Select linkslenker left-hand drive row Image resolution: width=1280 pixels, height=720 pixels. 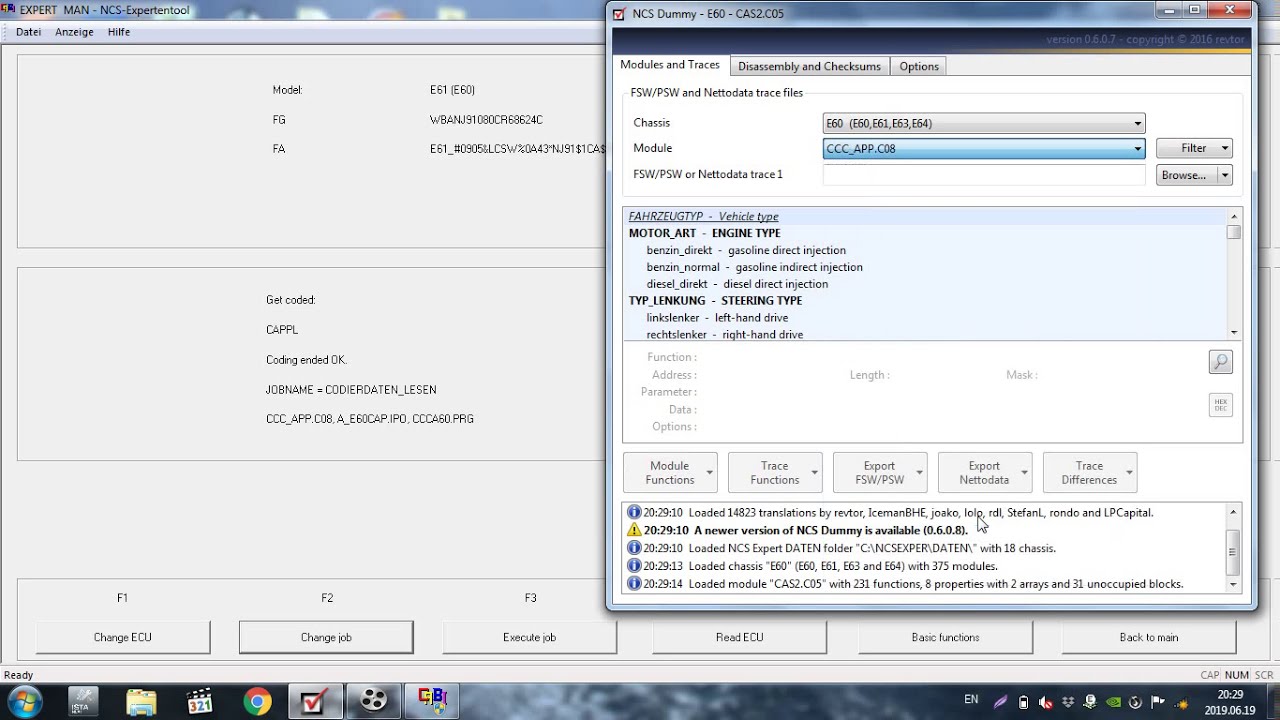(925, 317)
